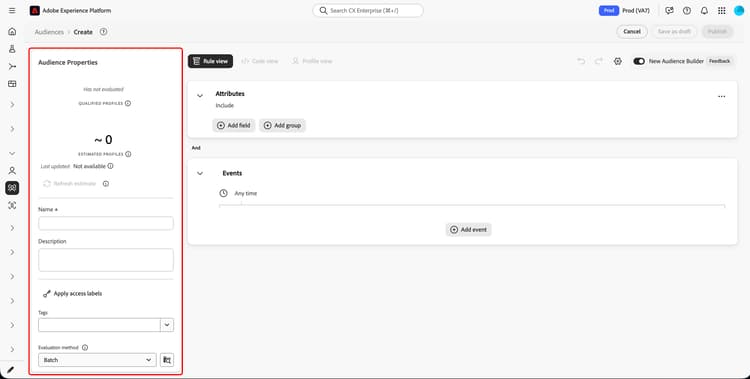This screenshot has width=750, height=379.
Task: Go back to Audiences breadcrumb
Action: click(x=49, y=32)
